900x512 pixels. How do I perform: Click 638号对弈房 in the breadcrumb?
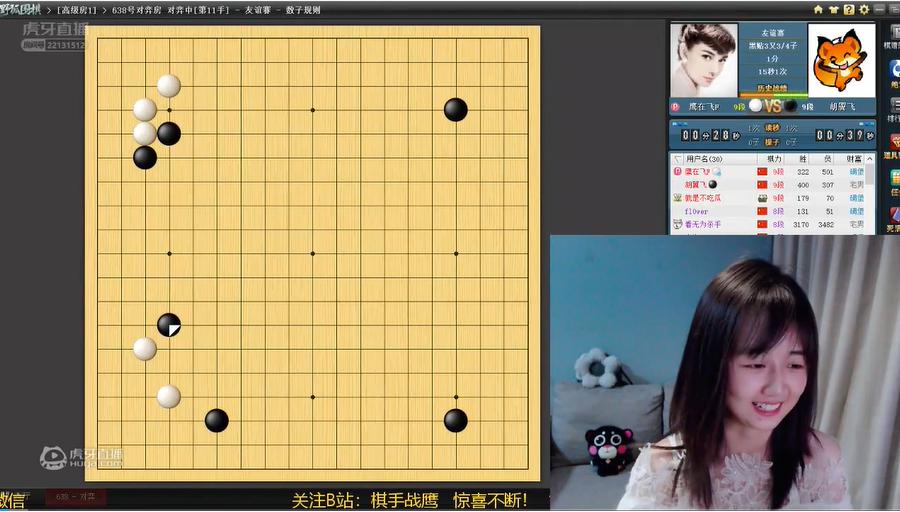(x=137, y=10)
